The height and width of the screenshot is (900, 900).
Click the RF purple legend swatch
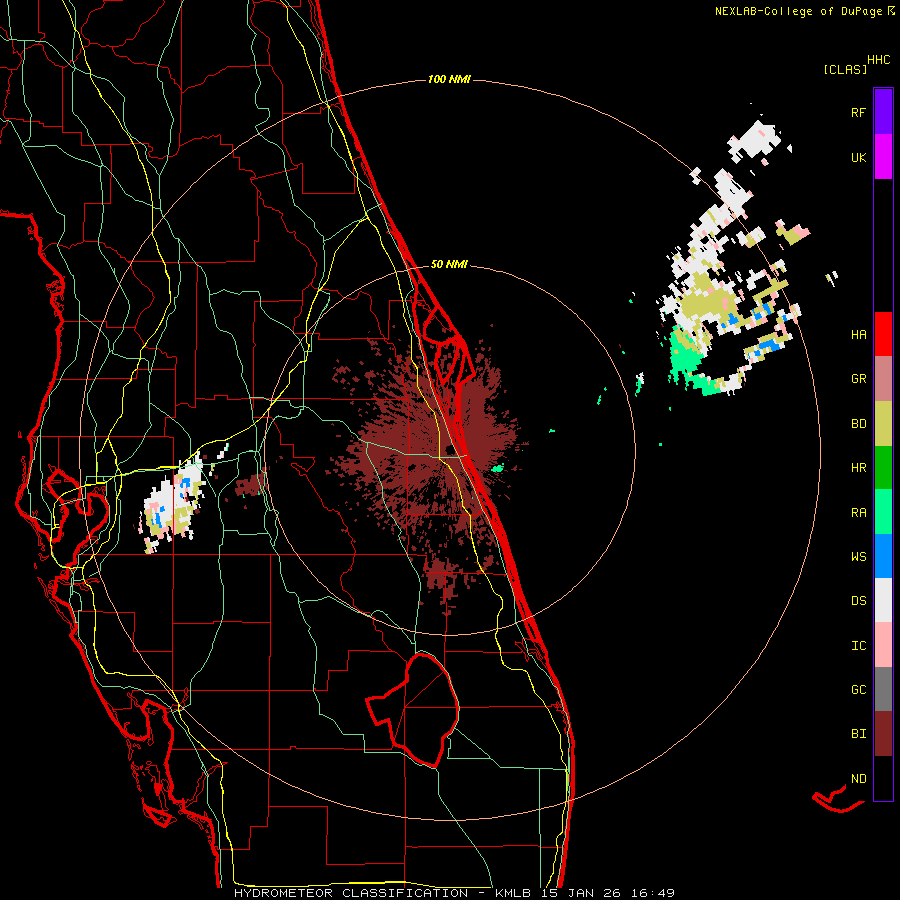(883, 112)
